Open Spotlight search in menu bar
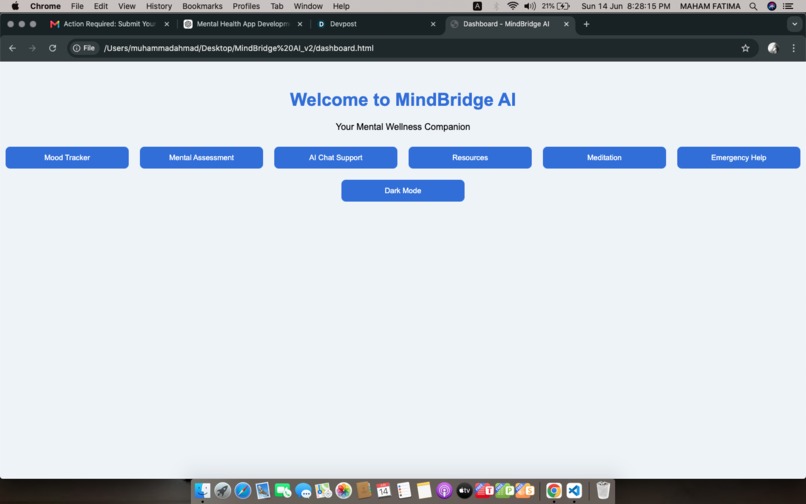 coord(753,6)
